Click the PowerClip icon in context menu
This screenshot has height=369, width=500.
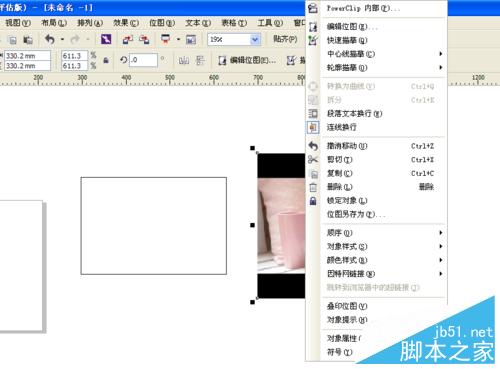pyautogui.click(x=313, y=8)
